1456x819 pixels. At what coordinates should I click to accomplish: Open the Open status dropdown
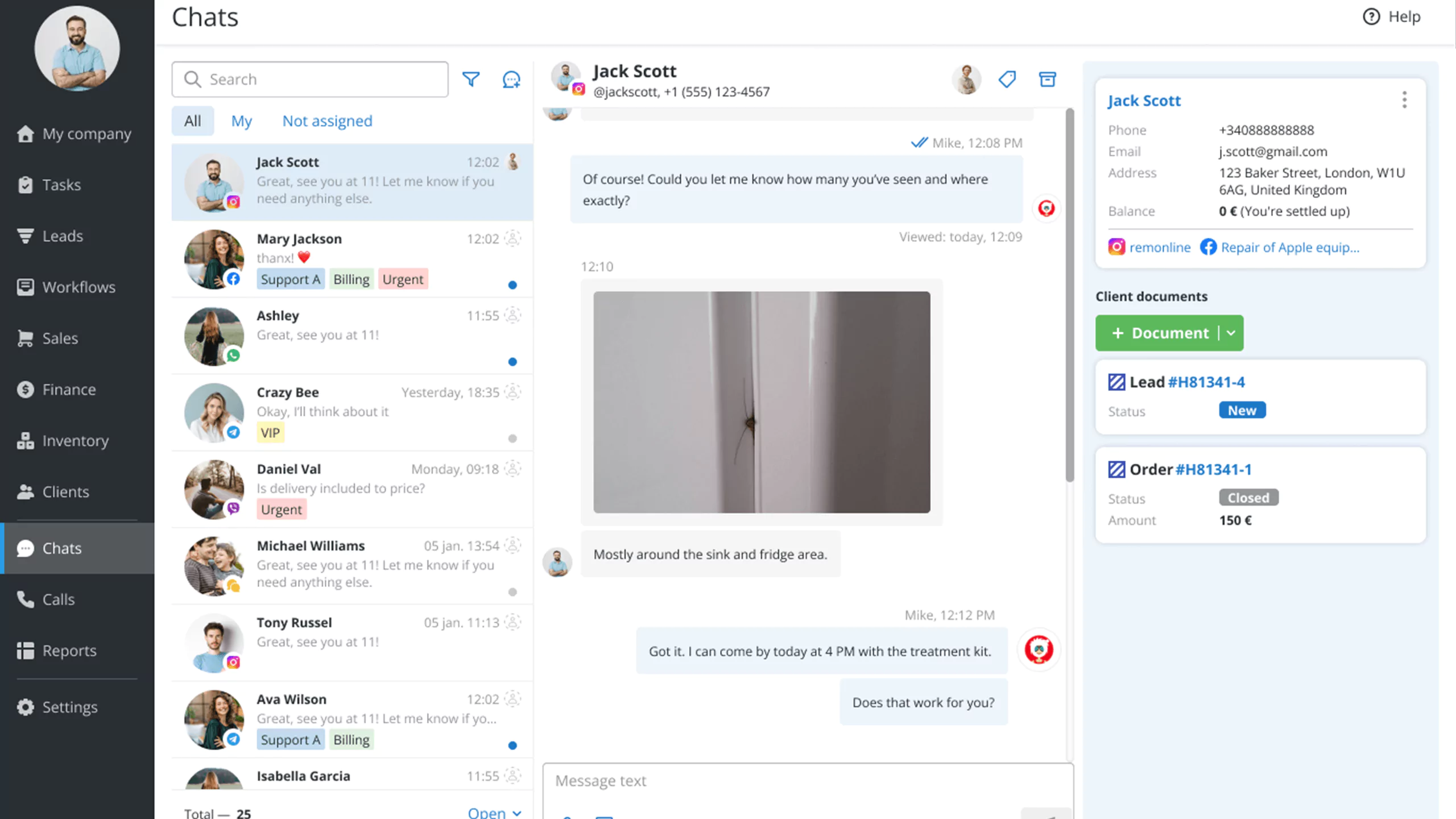[x=494, y=812]
